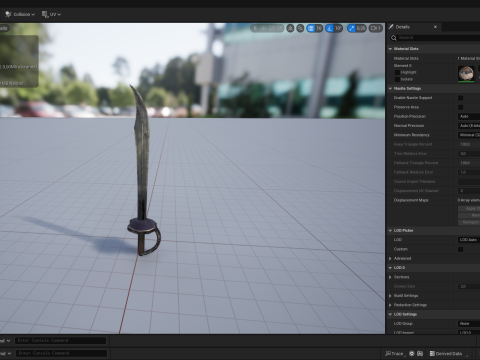Image resolution: width=480 pixels, height=360 pixels.
Task: Expand the Sections row
Action: [390, 277]
